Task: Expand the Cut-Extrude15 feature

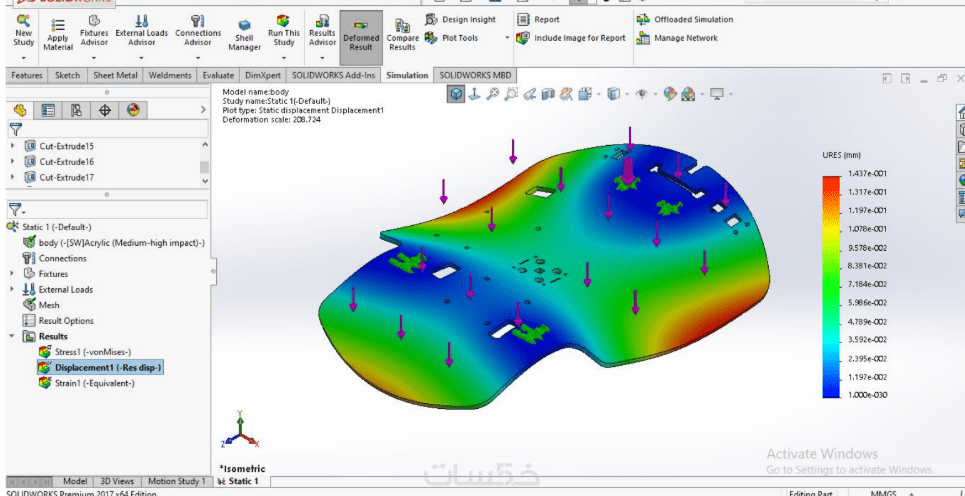Action: 13,146
